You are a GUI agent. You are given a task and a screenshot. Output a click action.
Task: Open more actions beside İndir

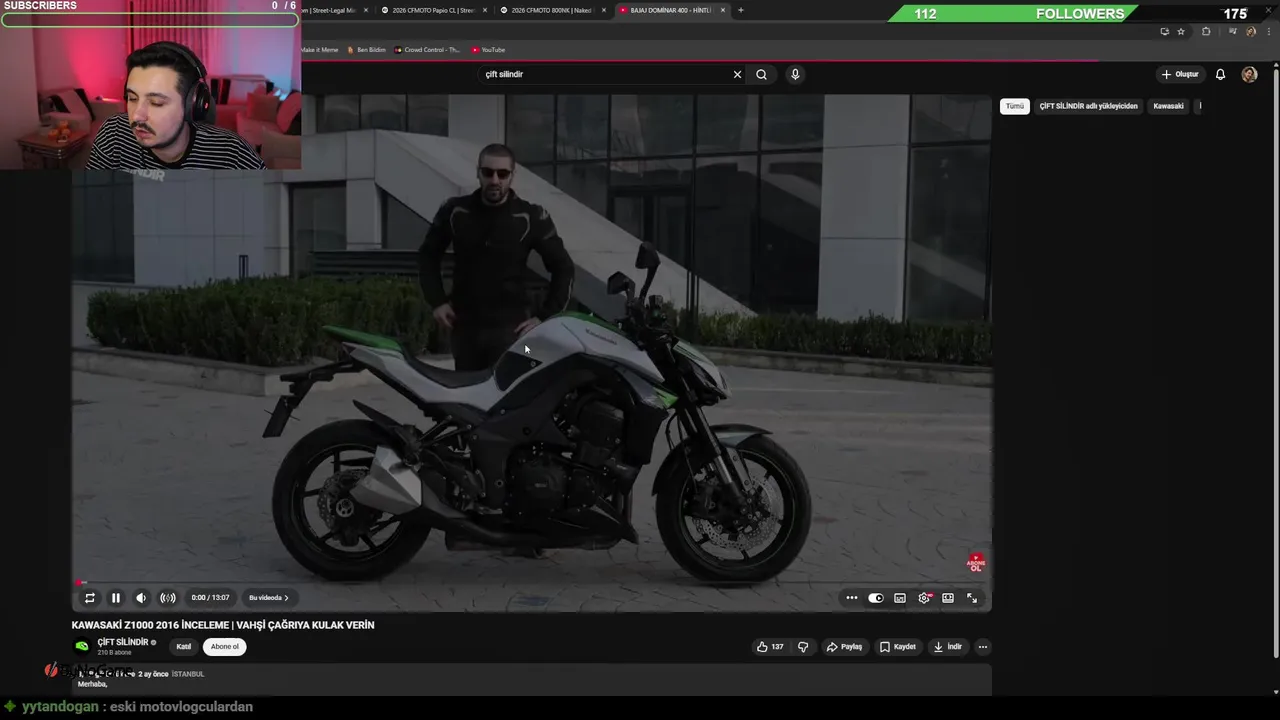983,647
